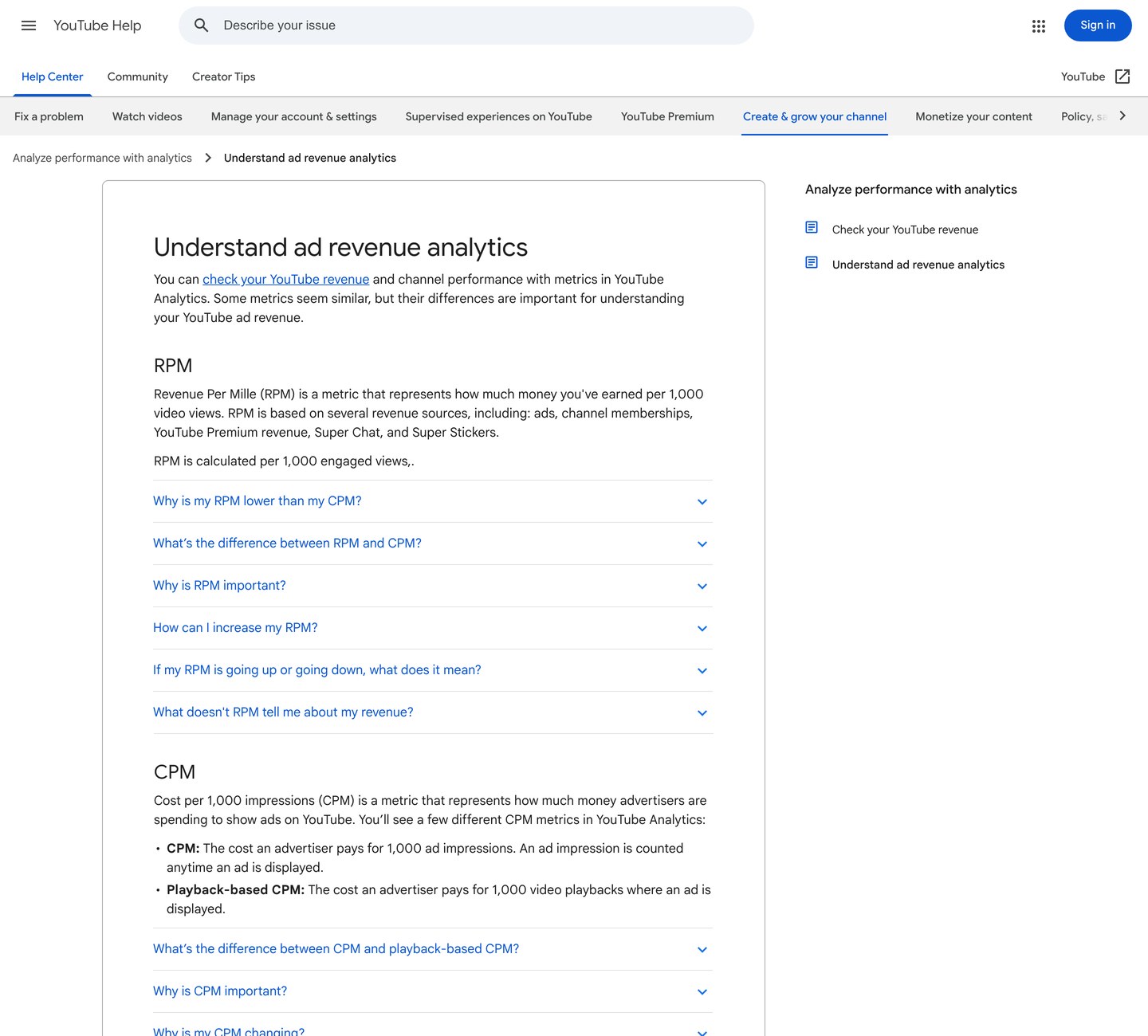Screen dimensions: 1148x1036
Task: Click article icon beside Check your YouTube revenue
Action: (x=812, y=228)
